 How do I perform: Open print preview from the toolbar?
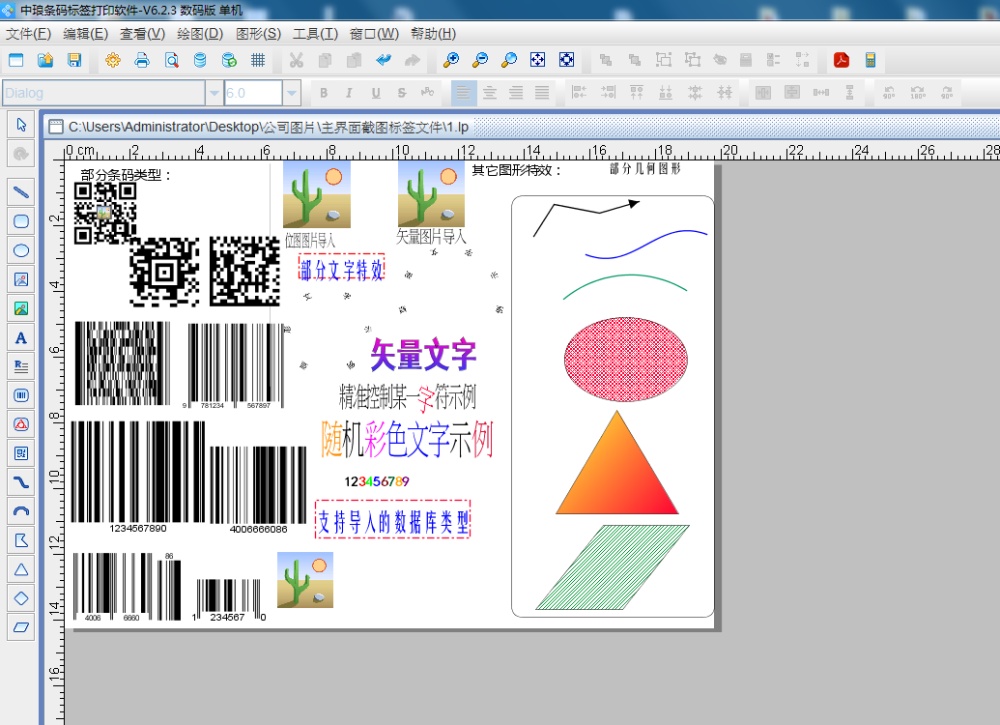pyautogui.click(x=171, y=60)
